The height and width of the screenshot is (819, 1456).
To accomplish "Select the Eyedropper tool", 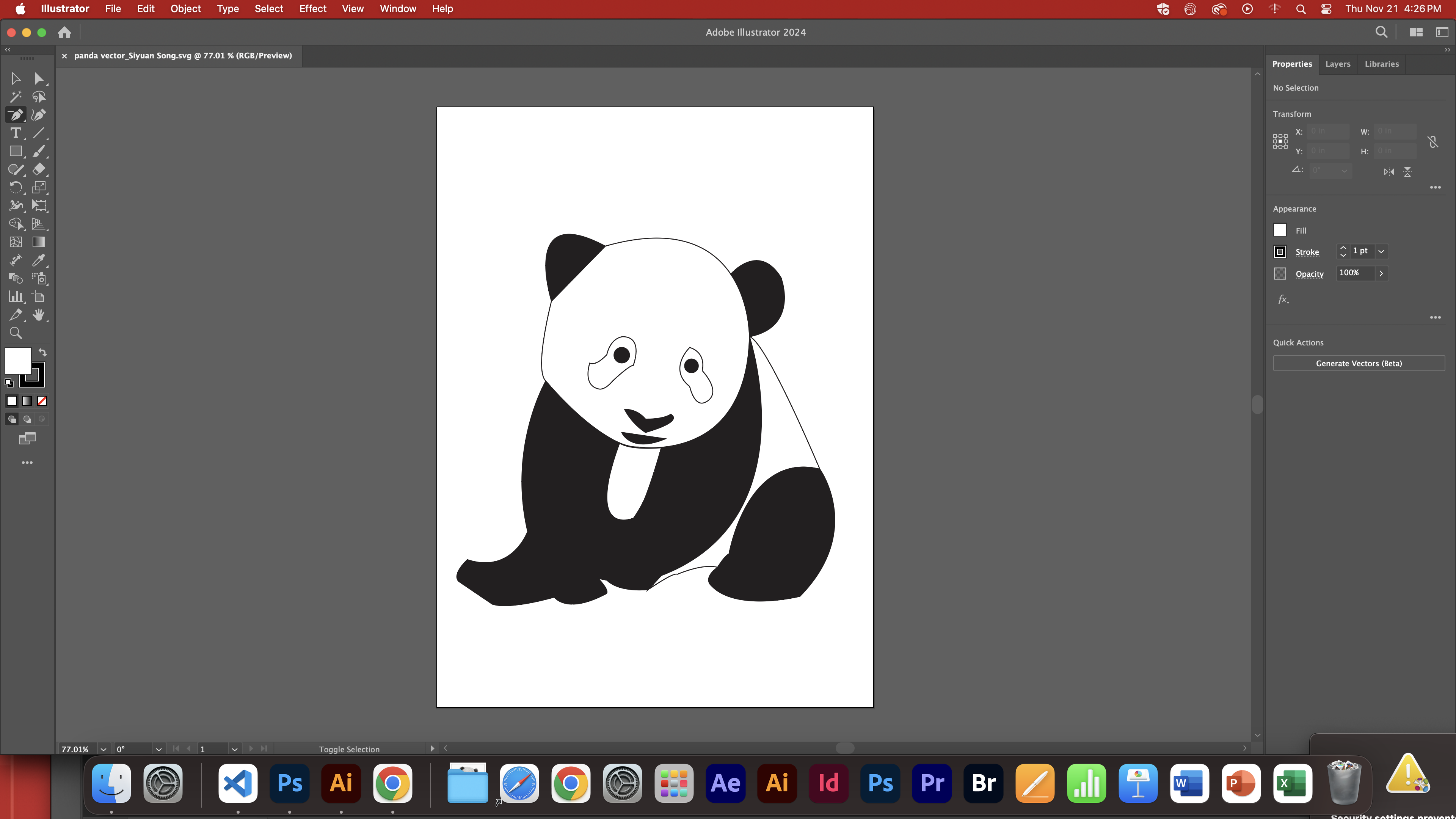I will [38, 260].
